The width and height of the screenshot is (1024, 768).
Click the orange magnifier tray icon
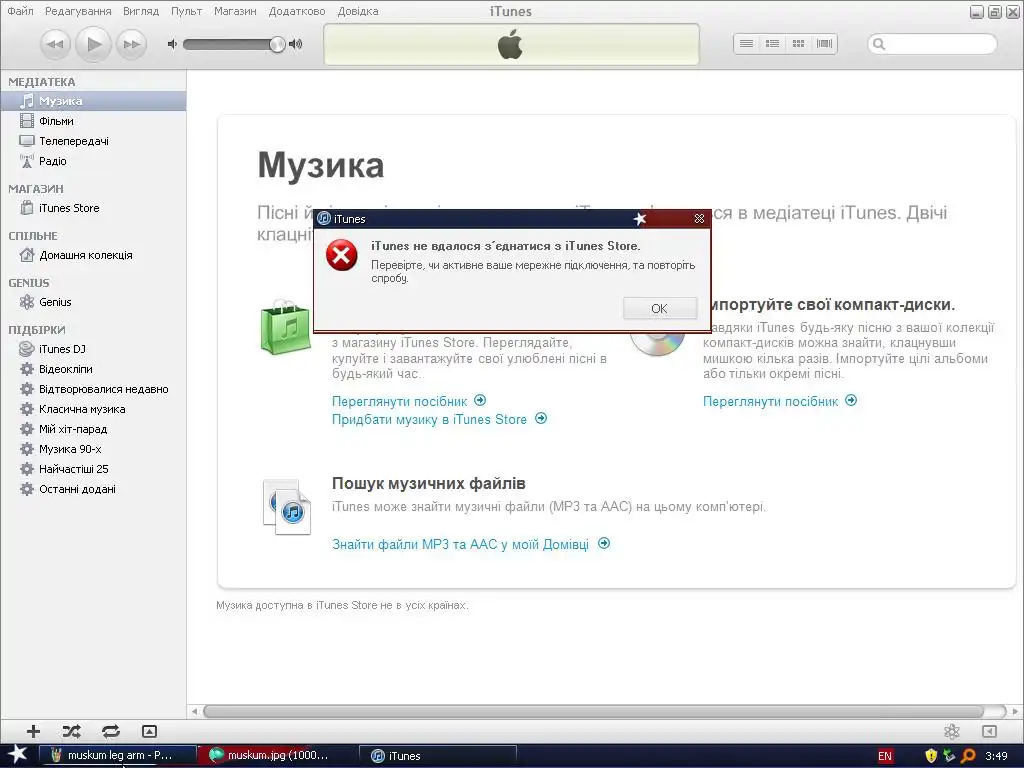(968, 756)
